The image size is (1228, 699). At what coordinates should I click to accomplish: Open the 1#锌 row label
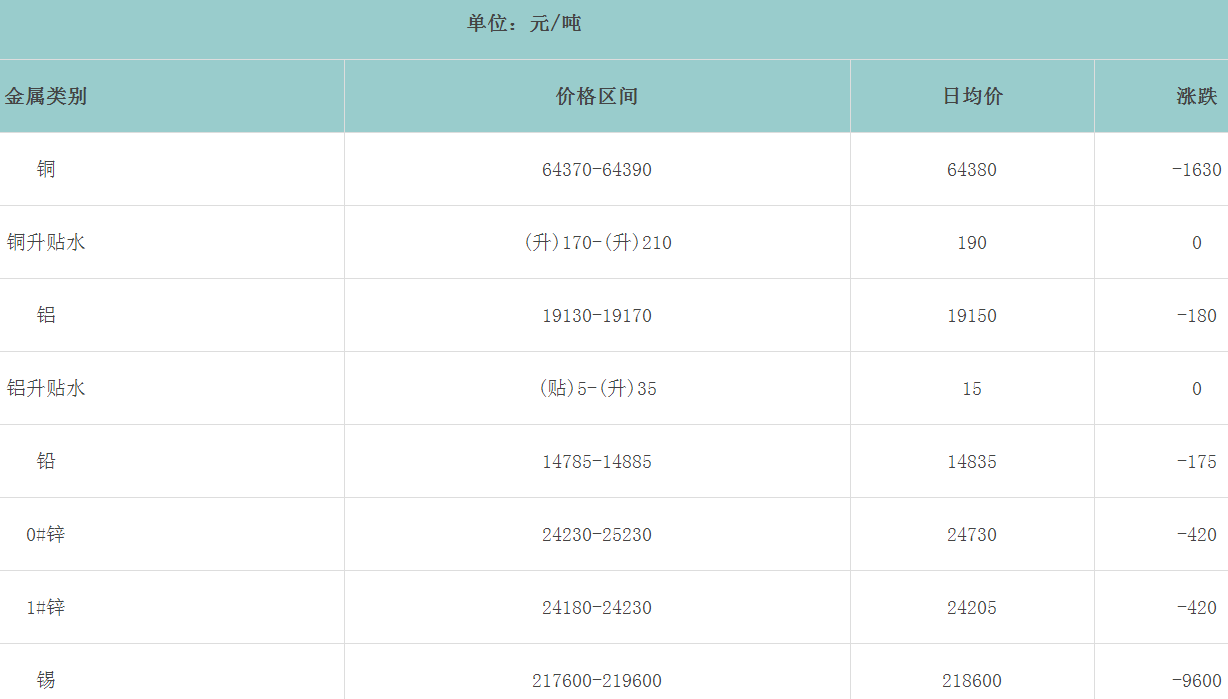coord(46,608)
